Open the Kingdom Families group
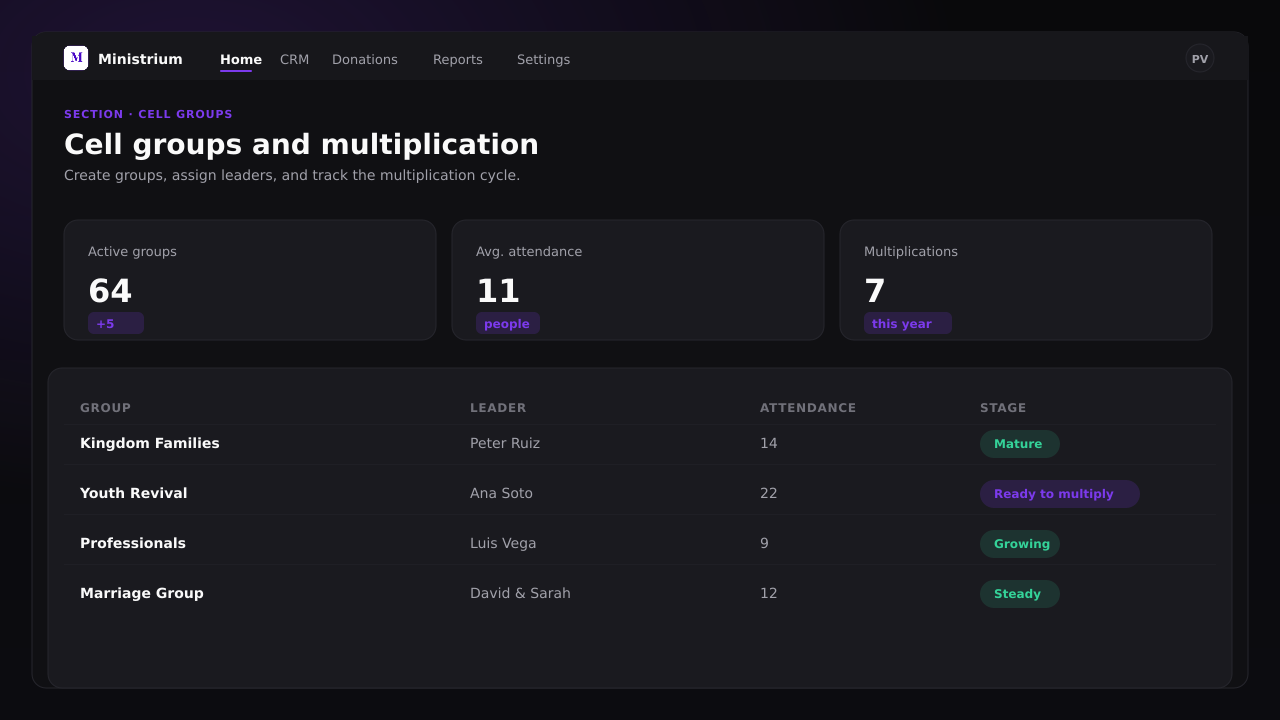Screen dimensions: 1280x720 click(x=150, y=443)
